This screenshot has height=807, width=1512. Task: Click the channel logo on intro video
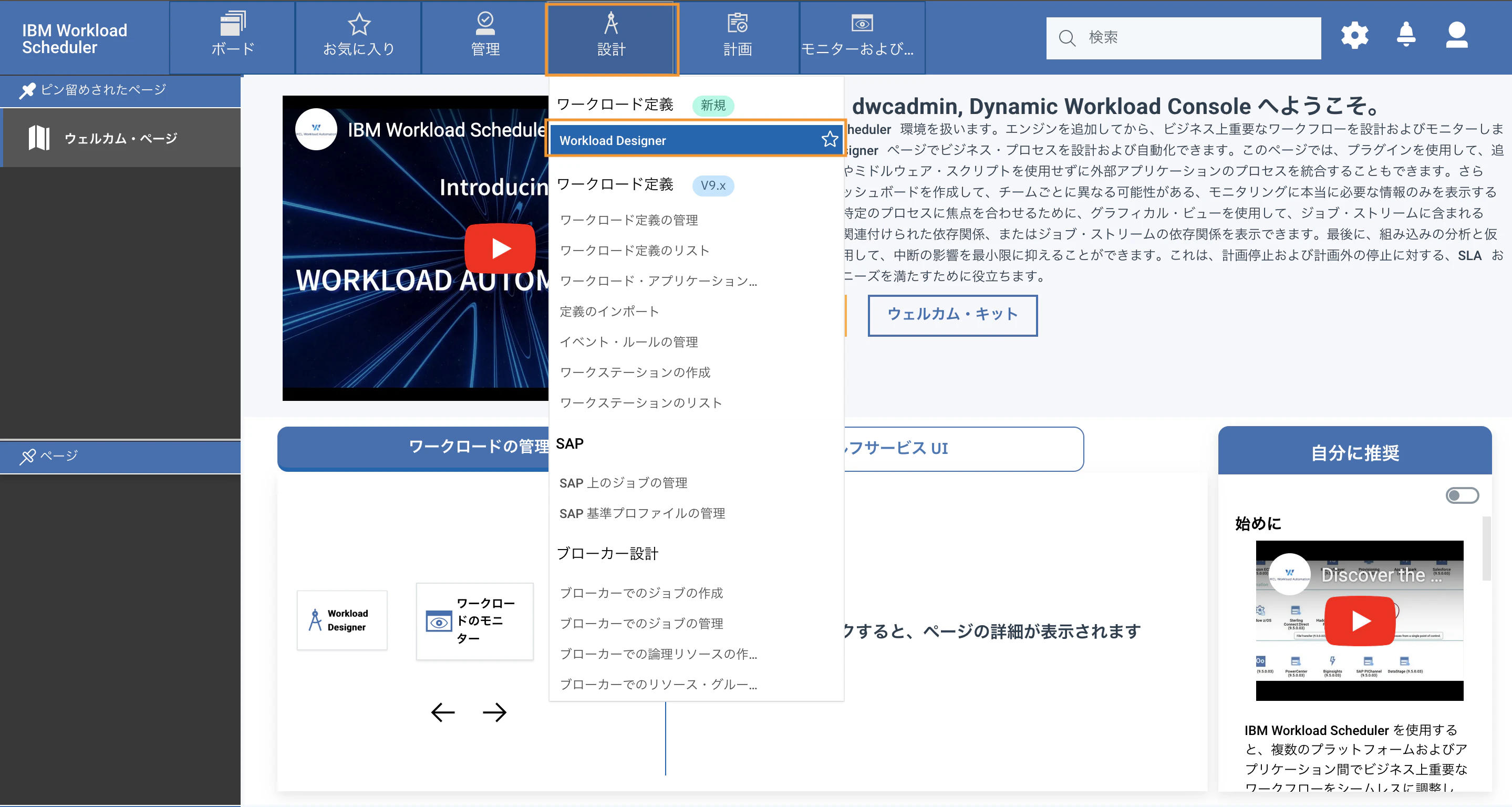316,130
